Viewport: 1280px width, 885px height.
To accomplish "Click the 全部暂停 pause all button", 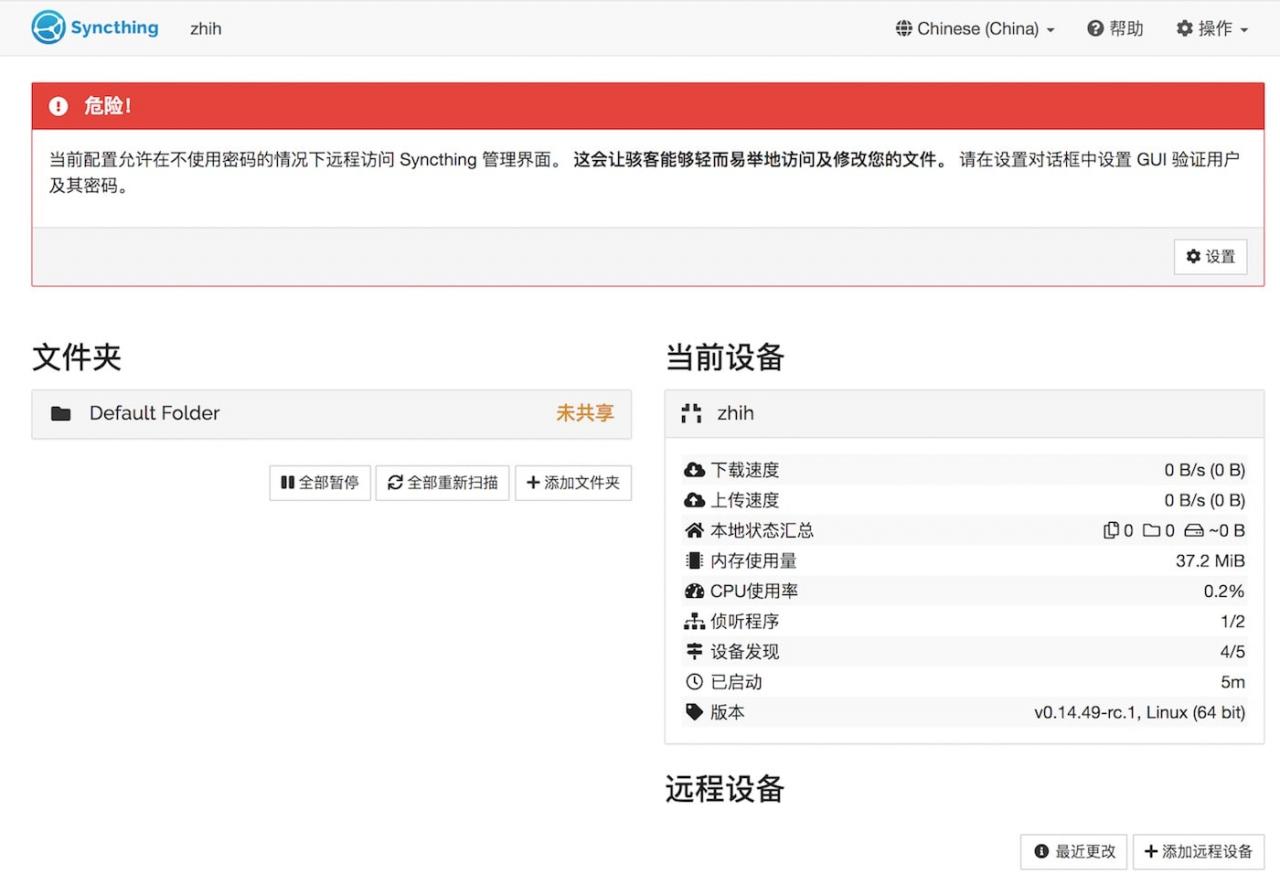I will (x=320, y=483).
